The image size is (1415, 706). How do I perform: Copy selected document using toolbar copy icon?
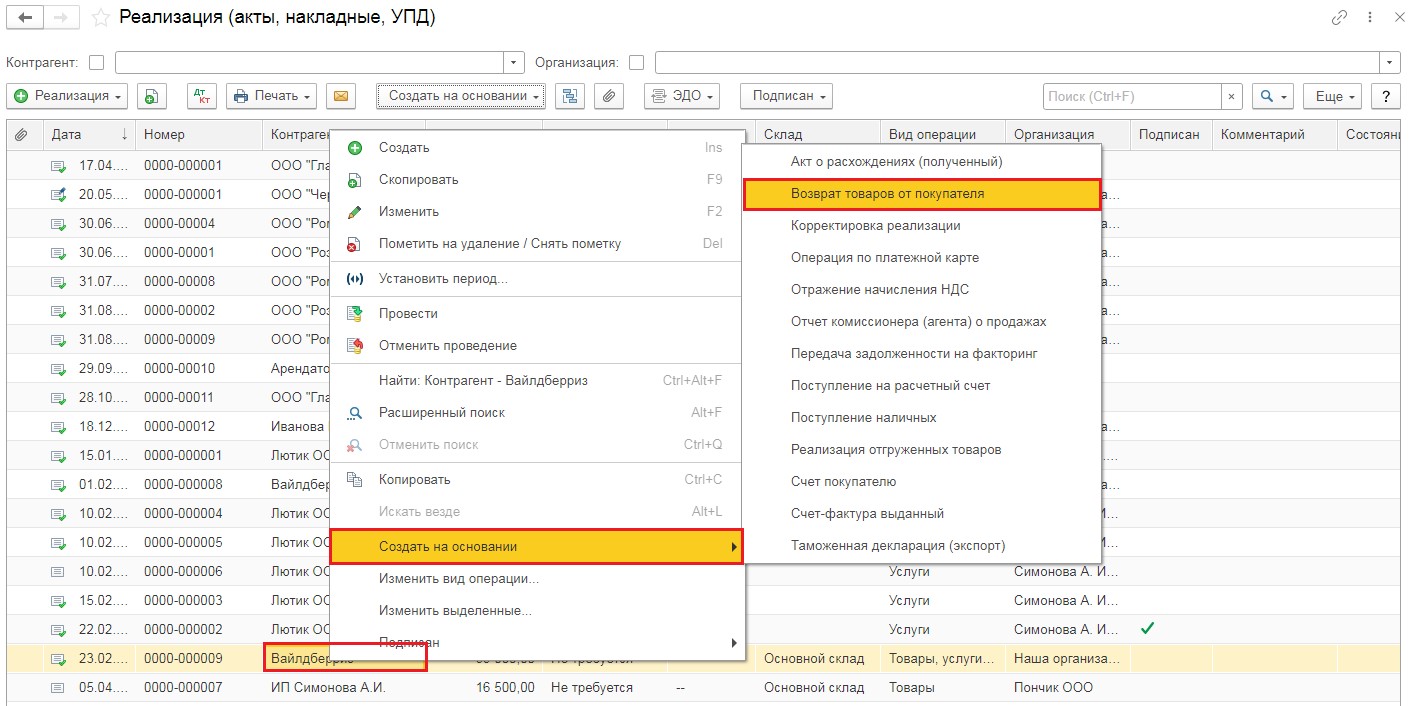coord(151,96)
